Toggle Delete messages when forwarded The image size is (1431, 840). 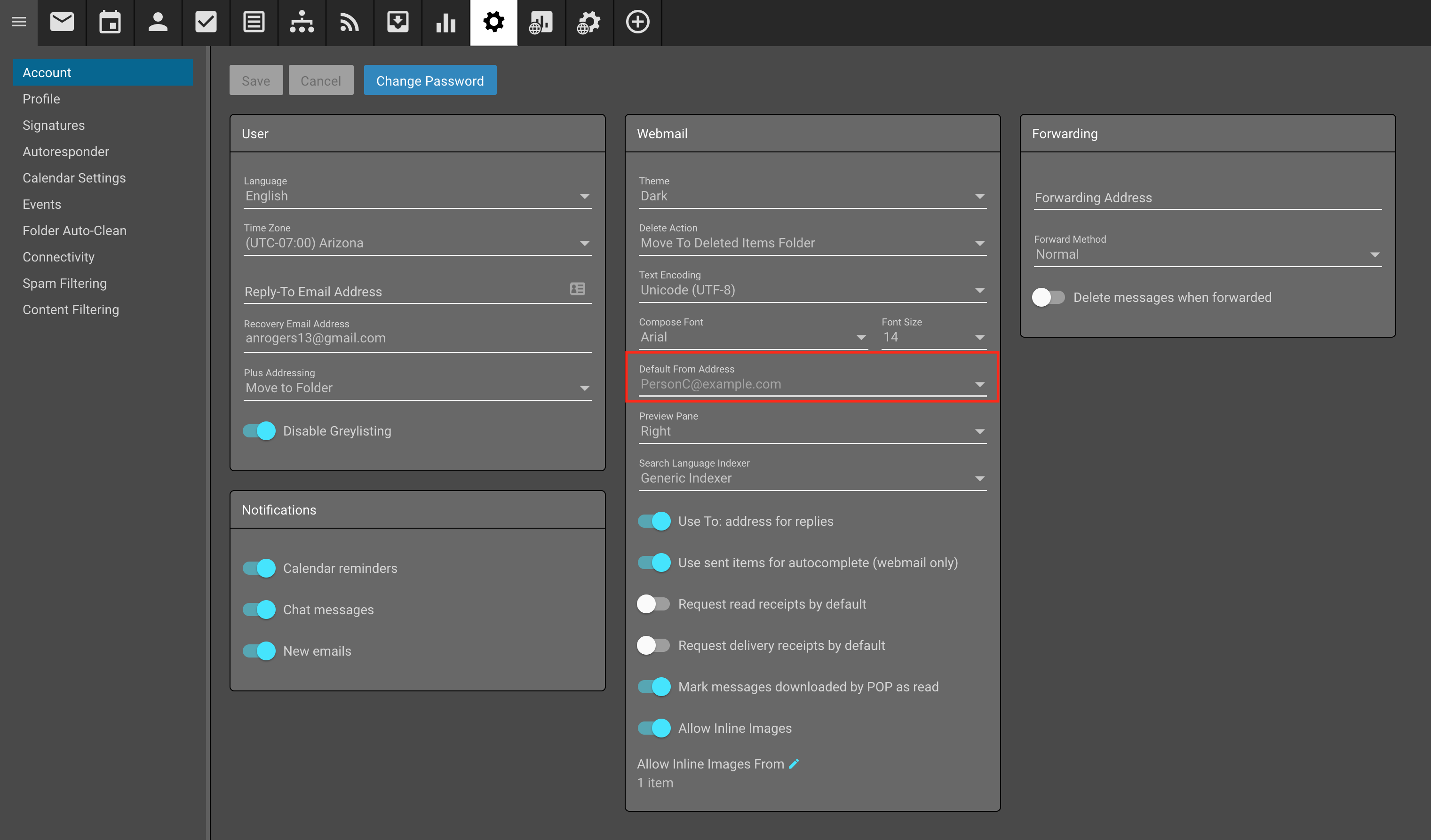pyautogui.click(x=1048, y=297)
